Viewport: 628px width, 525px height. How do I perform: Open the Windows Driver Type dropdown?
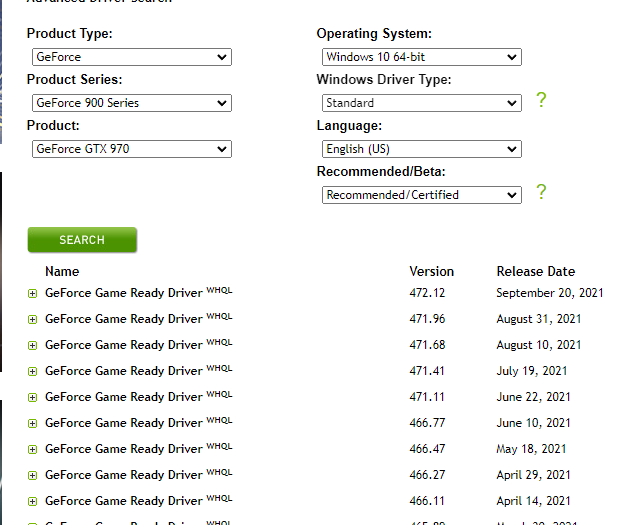(x=422, y=103)
